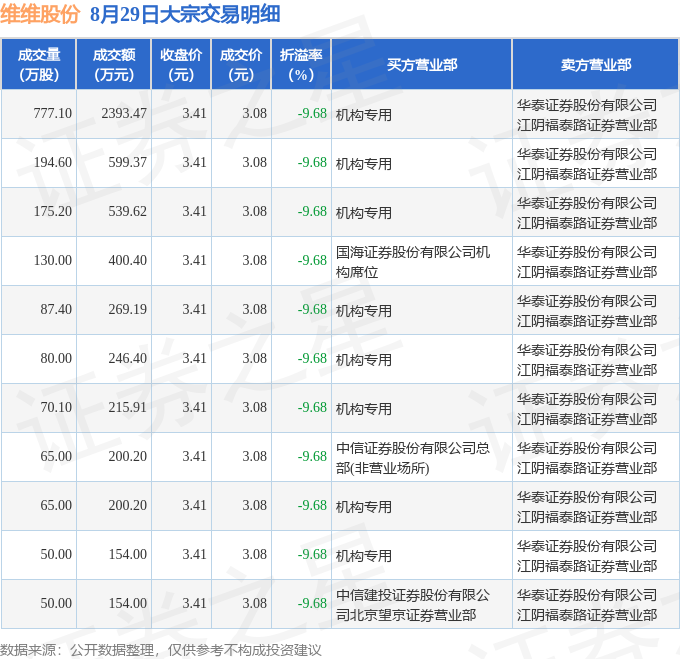Click closing price 3.41 in 87.40 row
Screen dimensions: 680x659
click(194, 310)
